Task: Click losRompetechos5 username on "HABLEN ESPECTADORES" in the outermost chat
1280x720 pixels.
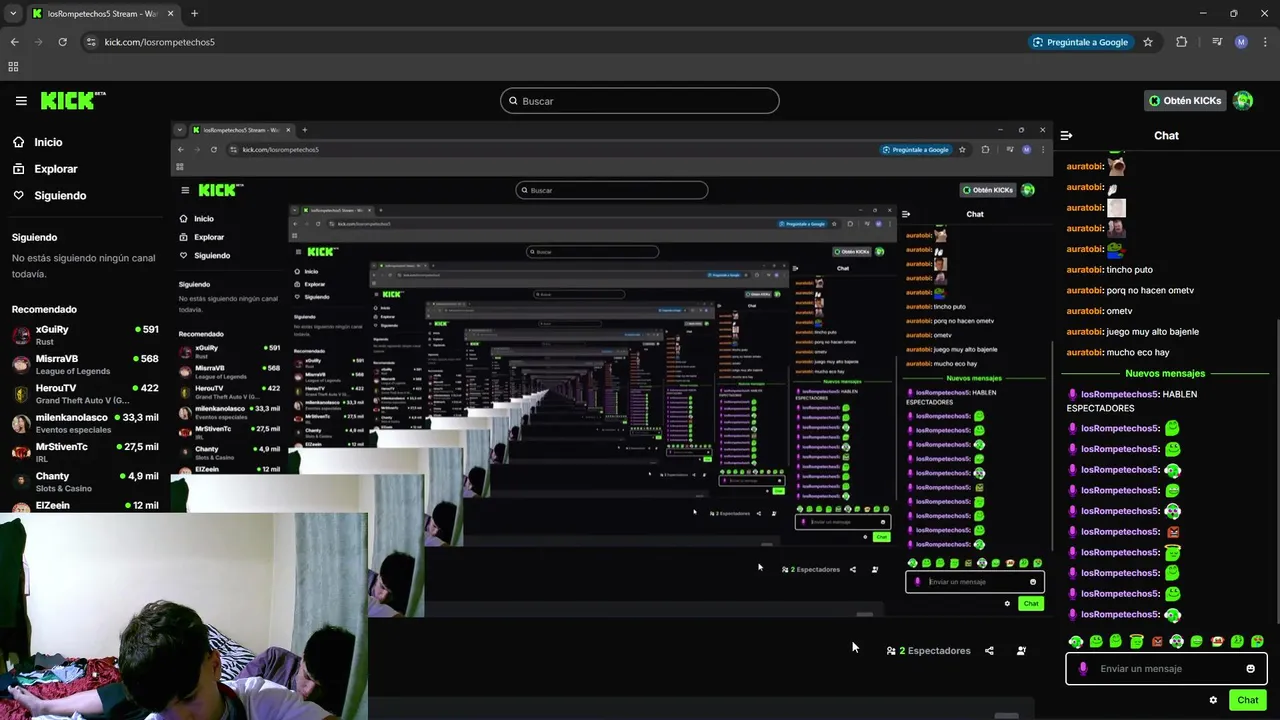Action: tap(1120, 394)
